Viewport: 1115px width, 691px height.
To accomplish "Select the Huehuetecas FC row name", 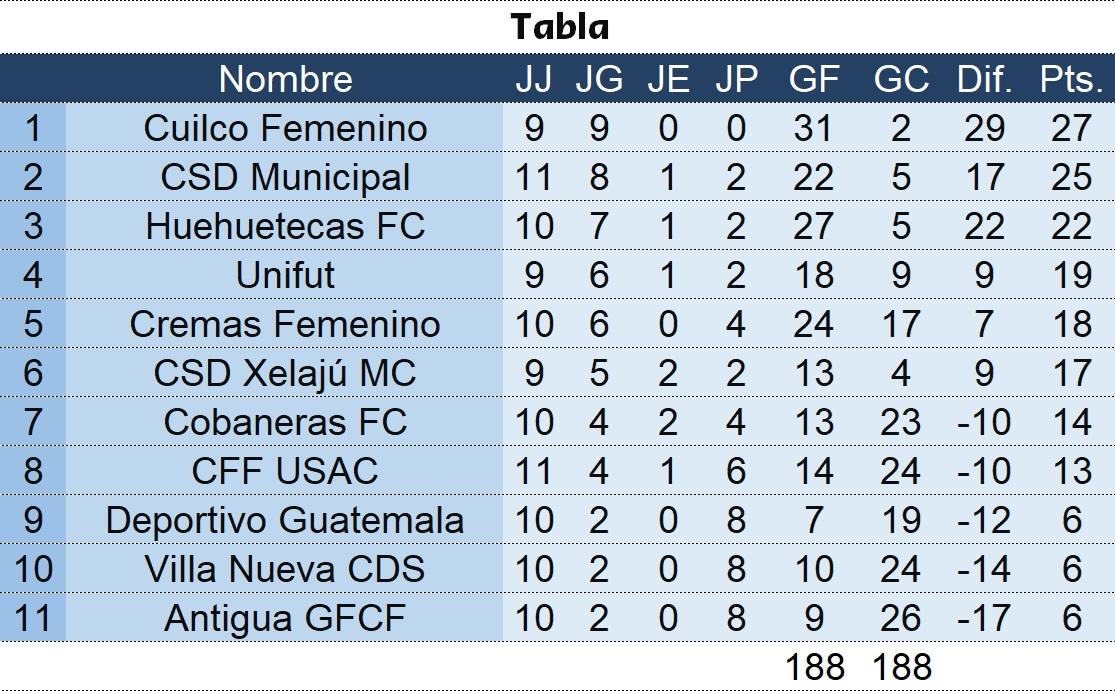I will [285, 226].
